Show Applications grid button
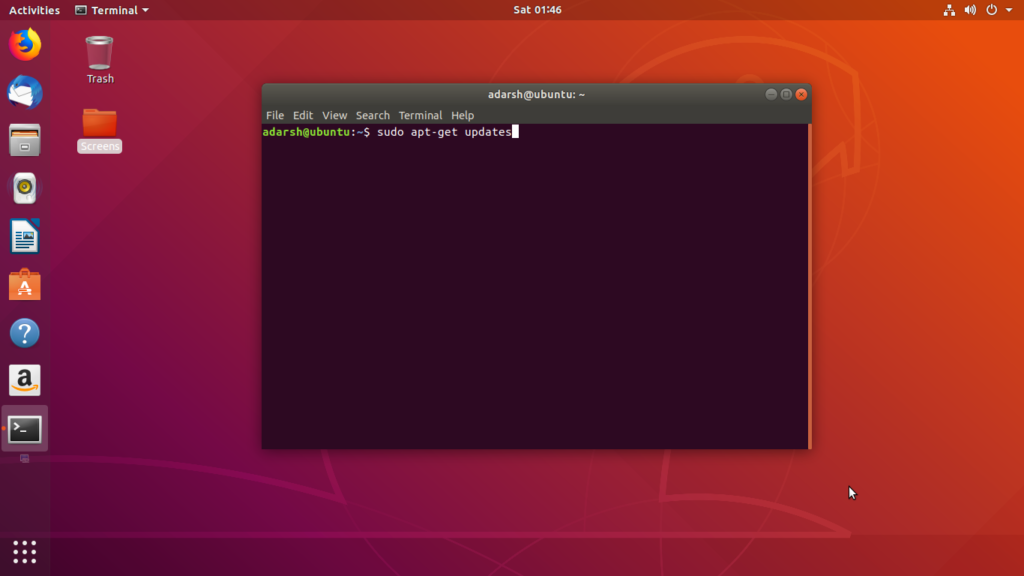The height and width of the screenshot is (576, 1024). 25,552
